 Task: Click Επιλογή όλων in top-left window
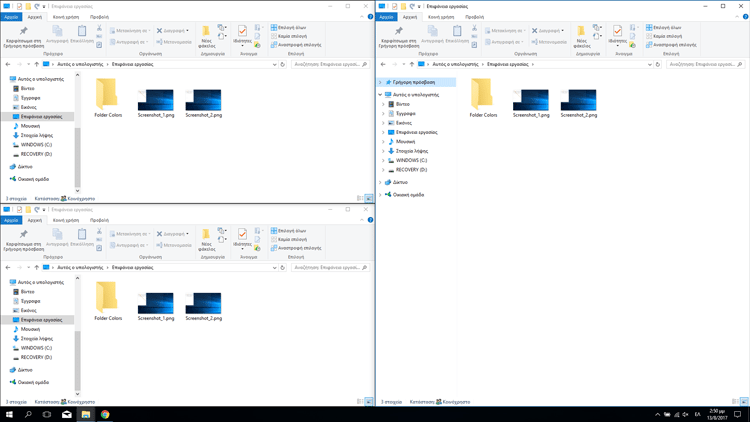[288, 28]
